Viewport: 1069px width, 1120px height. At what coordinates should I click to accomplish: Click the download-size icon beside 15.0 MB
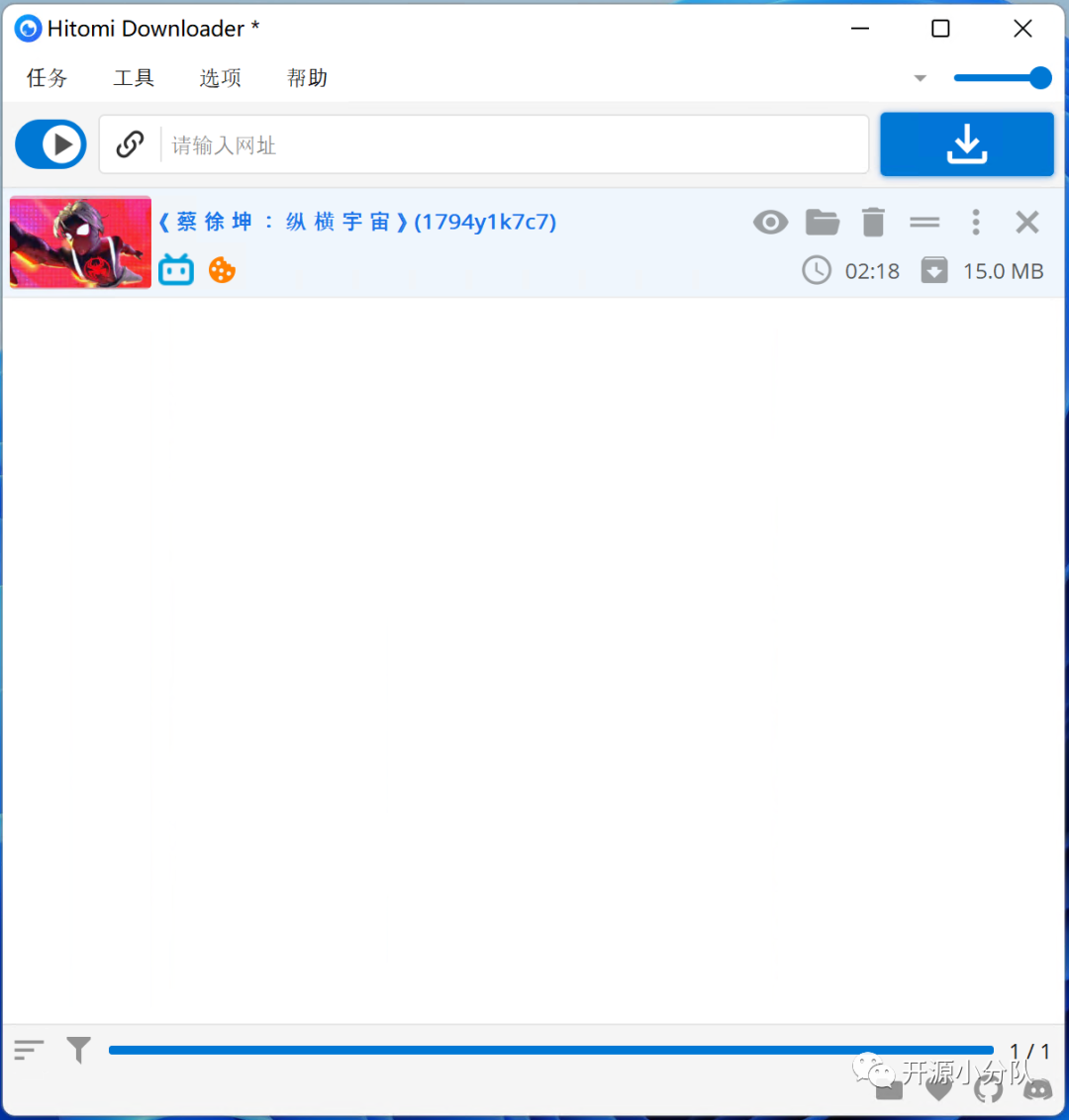[x=934, y=271]
